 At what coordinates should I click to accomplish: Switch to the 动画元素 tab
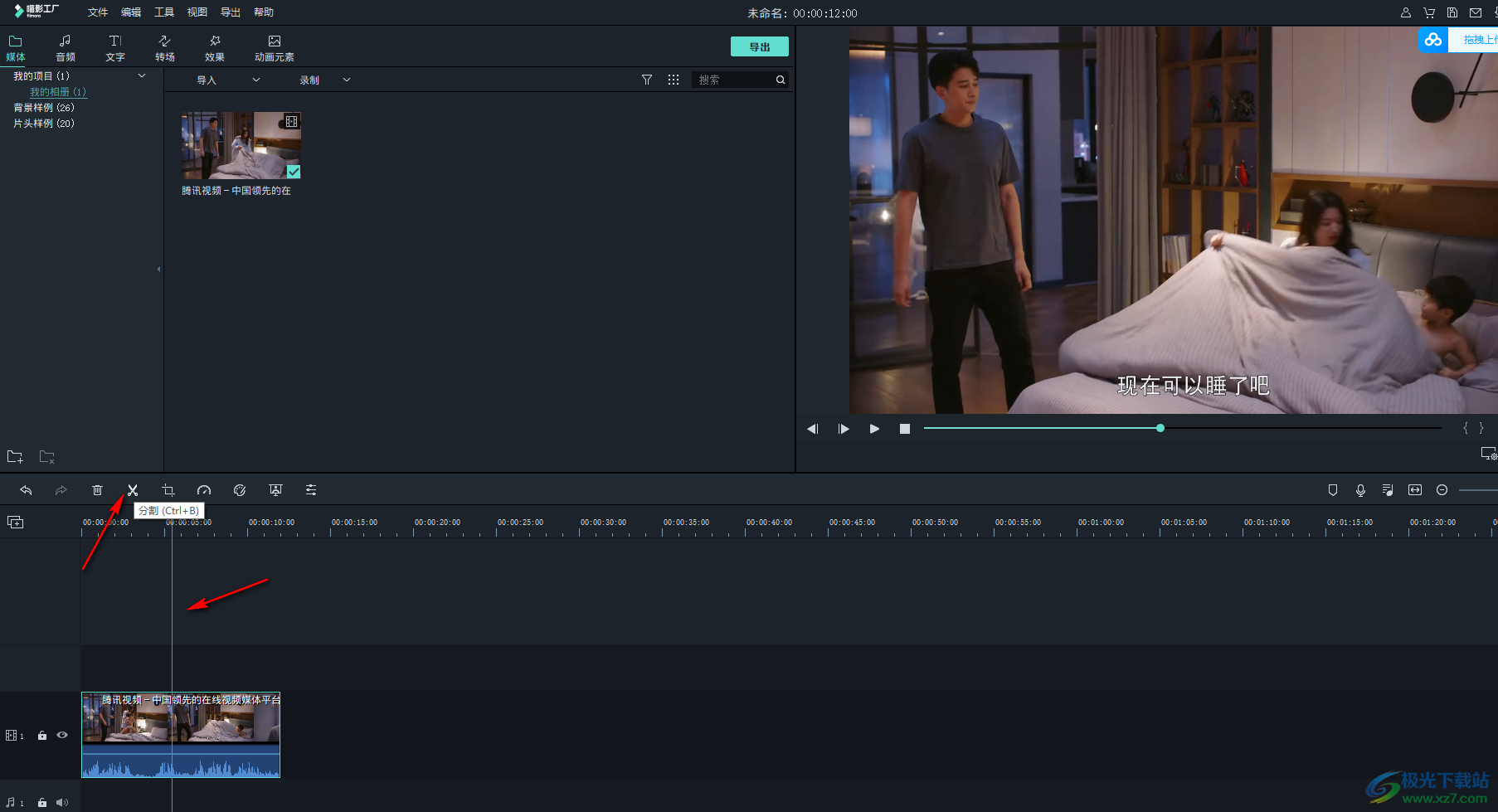(x=275, y=48)
